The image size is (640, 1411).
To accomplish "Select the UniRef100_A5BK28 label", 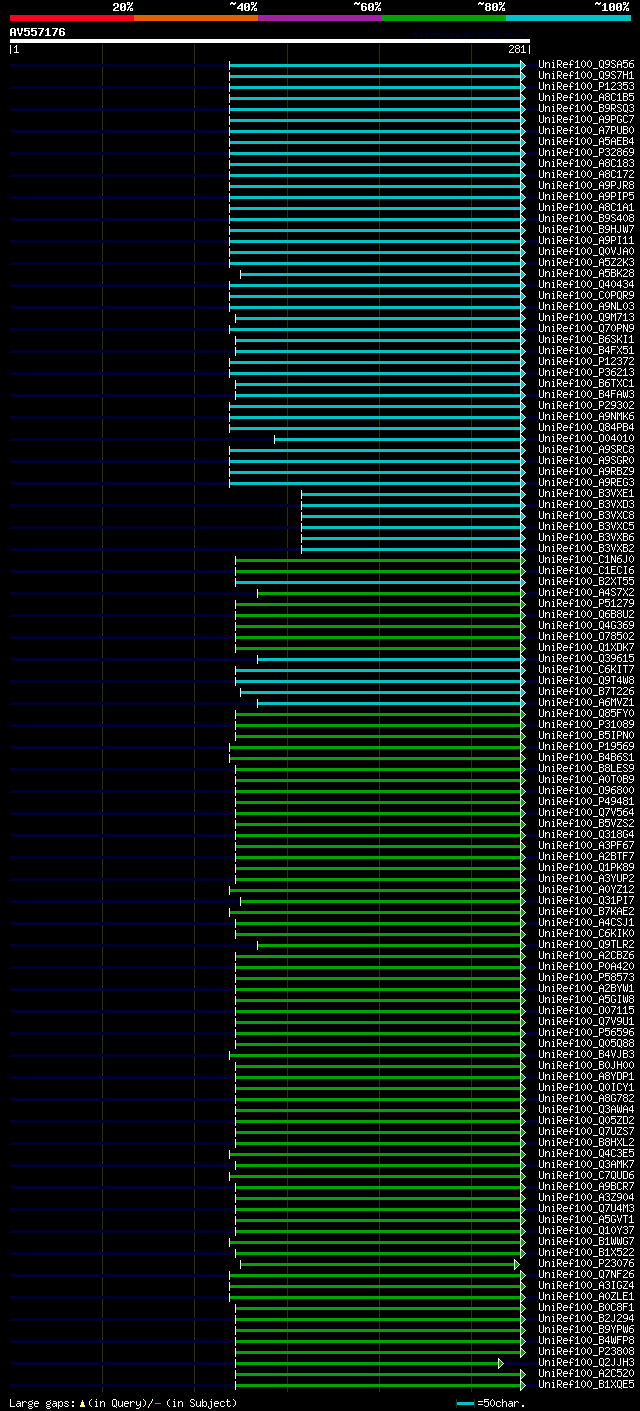I will tap(586, 274).
